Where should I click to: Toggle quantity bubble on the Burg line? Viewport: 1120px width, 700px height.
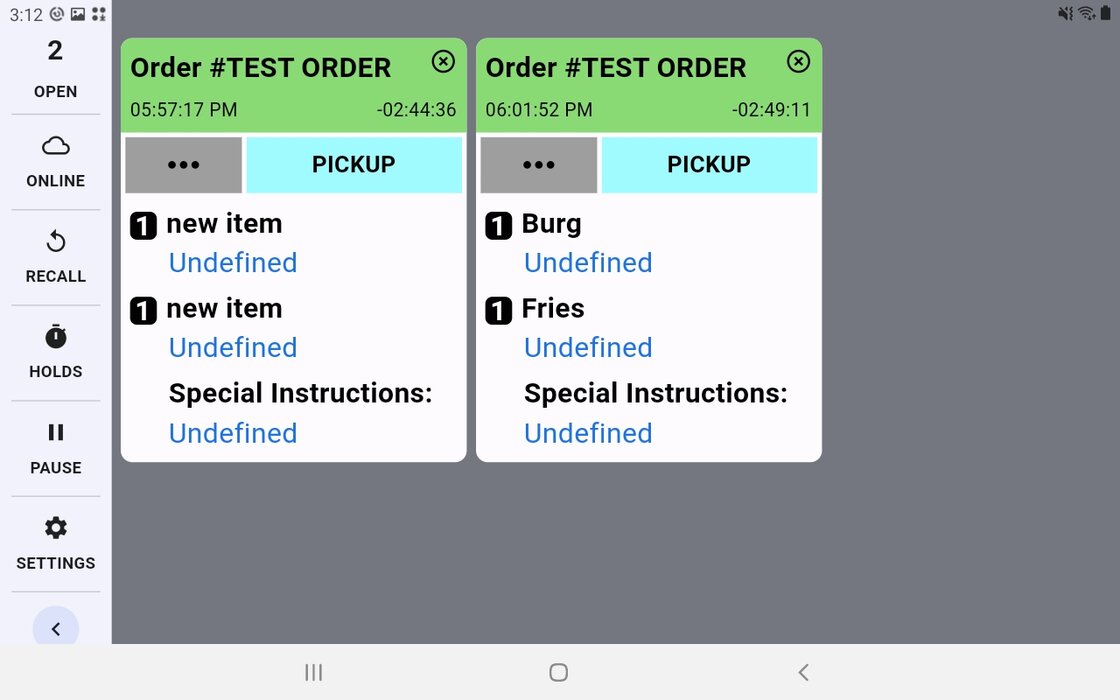click(x=498, y=225)
